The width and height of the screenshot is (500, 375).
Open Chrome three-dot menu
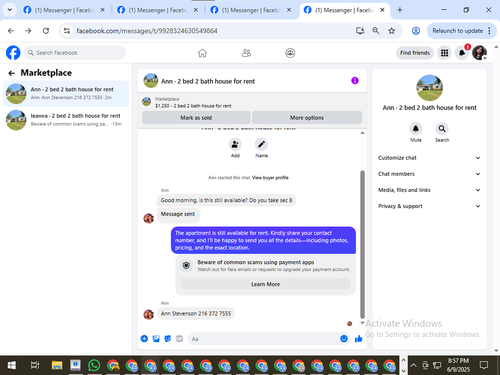pos(489,31)
